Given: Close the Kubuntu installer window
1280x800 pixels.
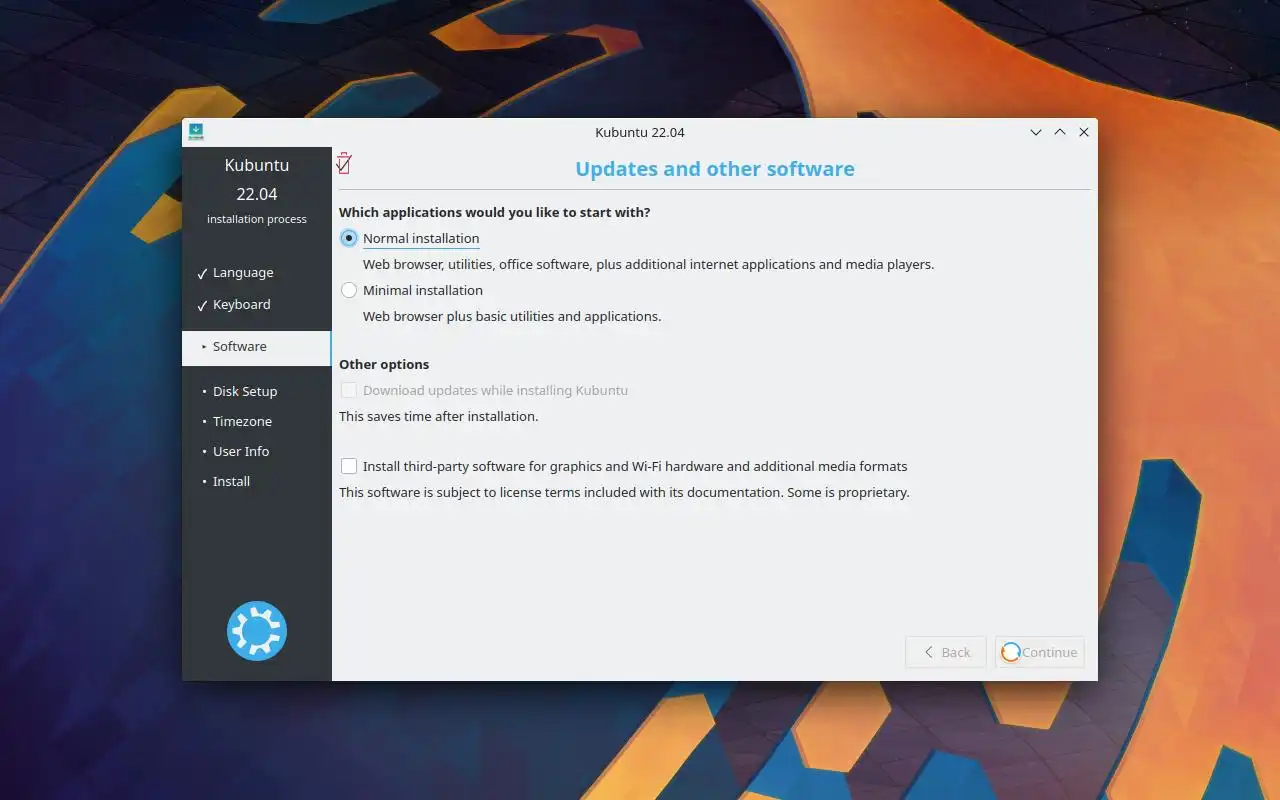Looking at the screenshot, I should click(x=1084, y=132).
